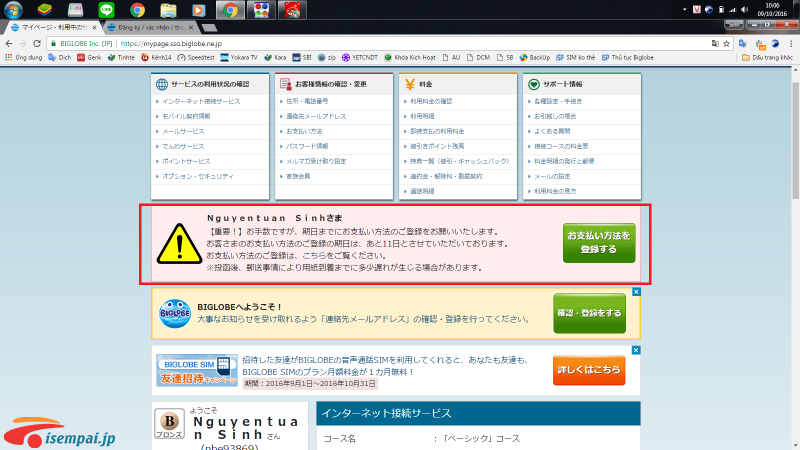Image resolution: width=800 pixels, height=450 pixels.
Task: Open 住所・電話番号 link
Action: 307,102
